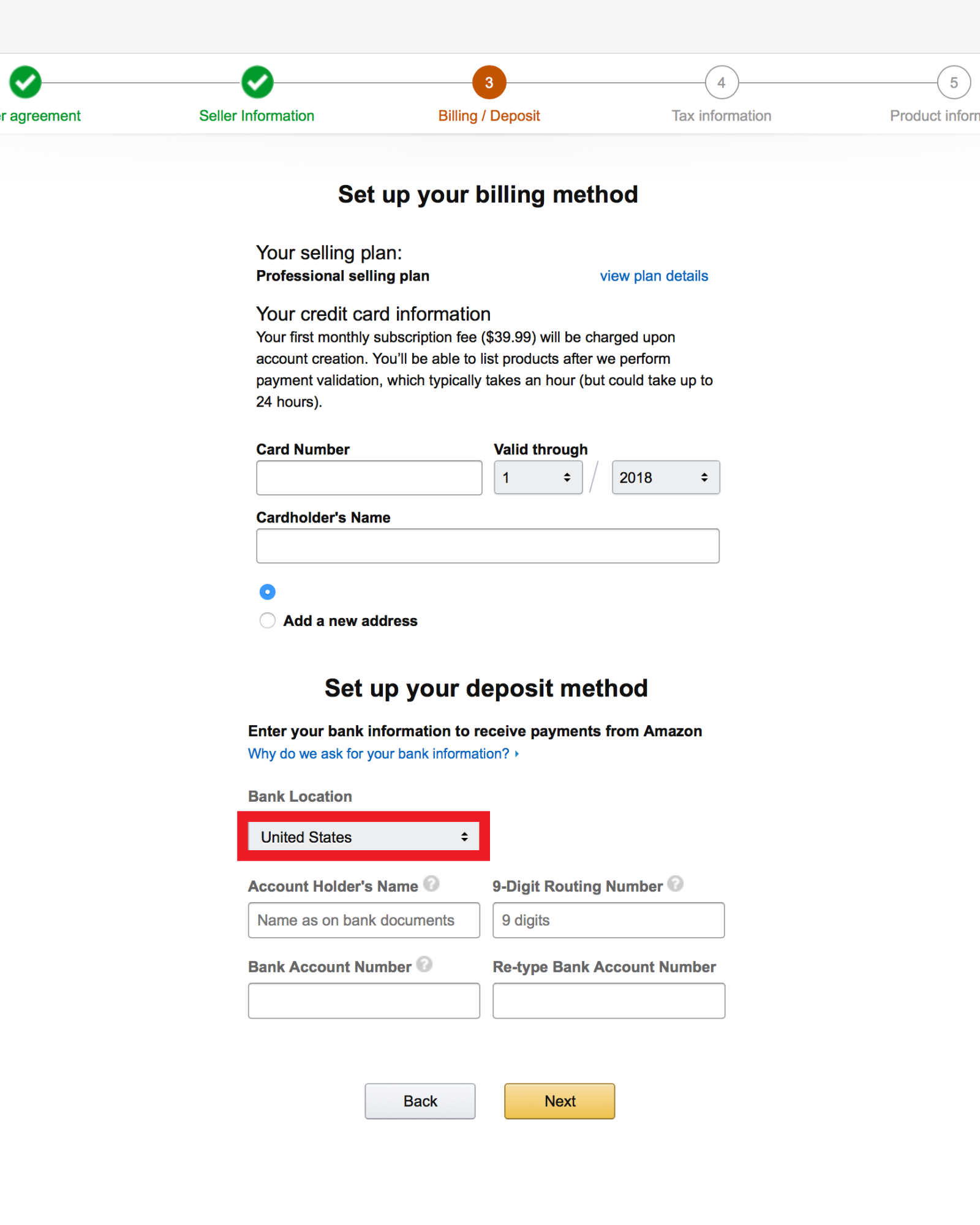980x1225 pixels.
Task: Go to Tax information step label
Action: coord(722,116)
